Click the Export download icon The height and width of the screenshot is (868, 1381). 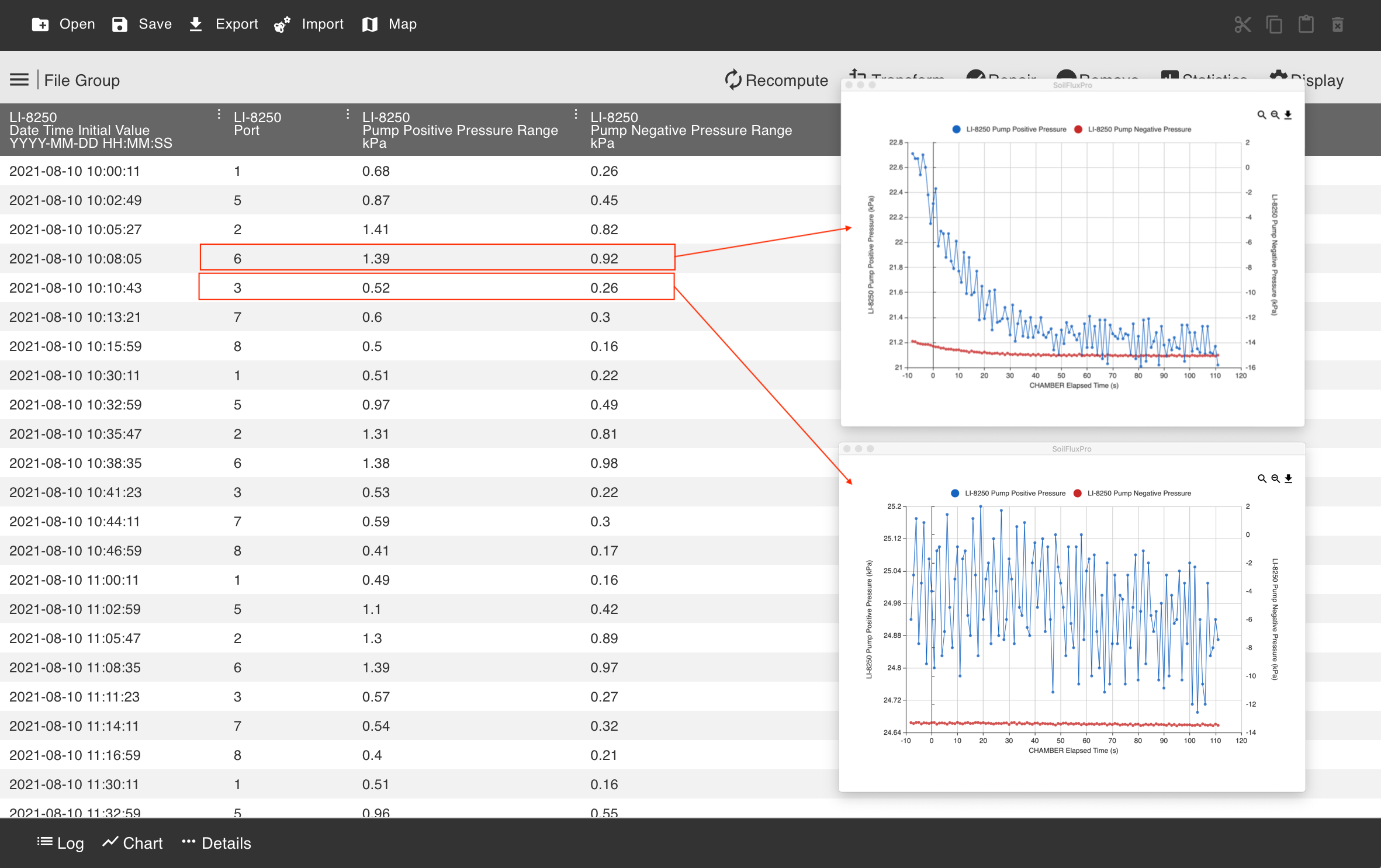pyautogui.click(x=196, y=25)
